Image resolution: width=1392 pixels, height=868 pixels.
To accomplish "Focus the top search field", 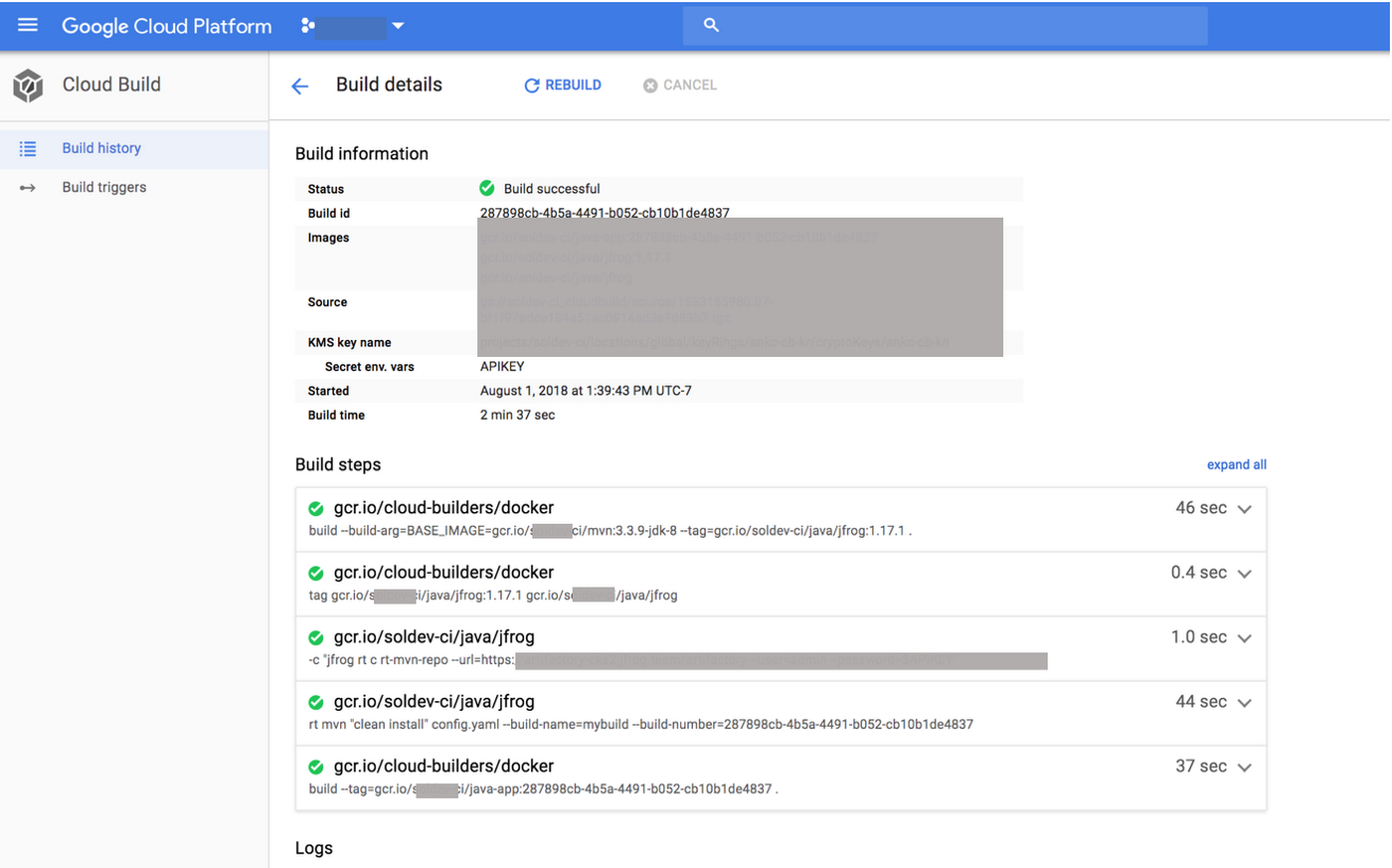I will (x=945, y=26).
